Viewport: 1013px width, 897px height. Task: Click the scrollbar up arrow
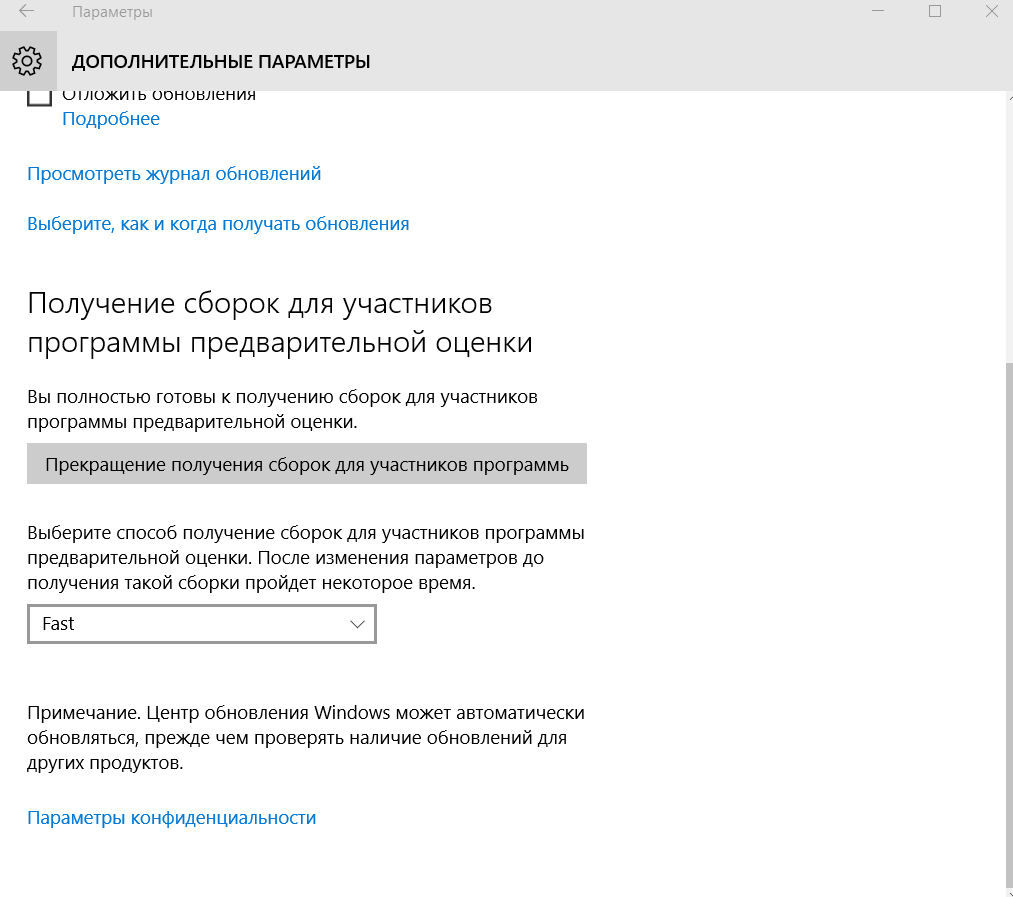(1007, 97)
